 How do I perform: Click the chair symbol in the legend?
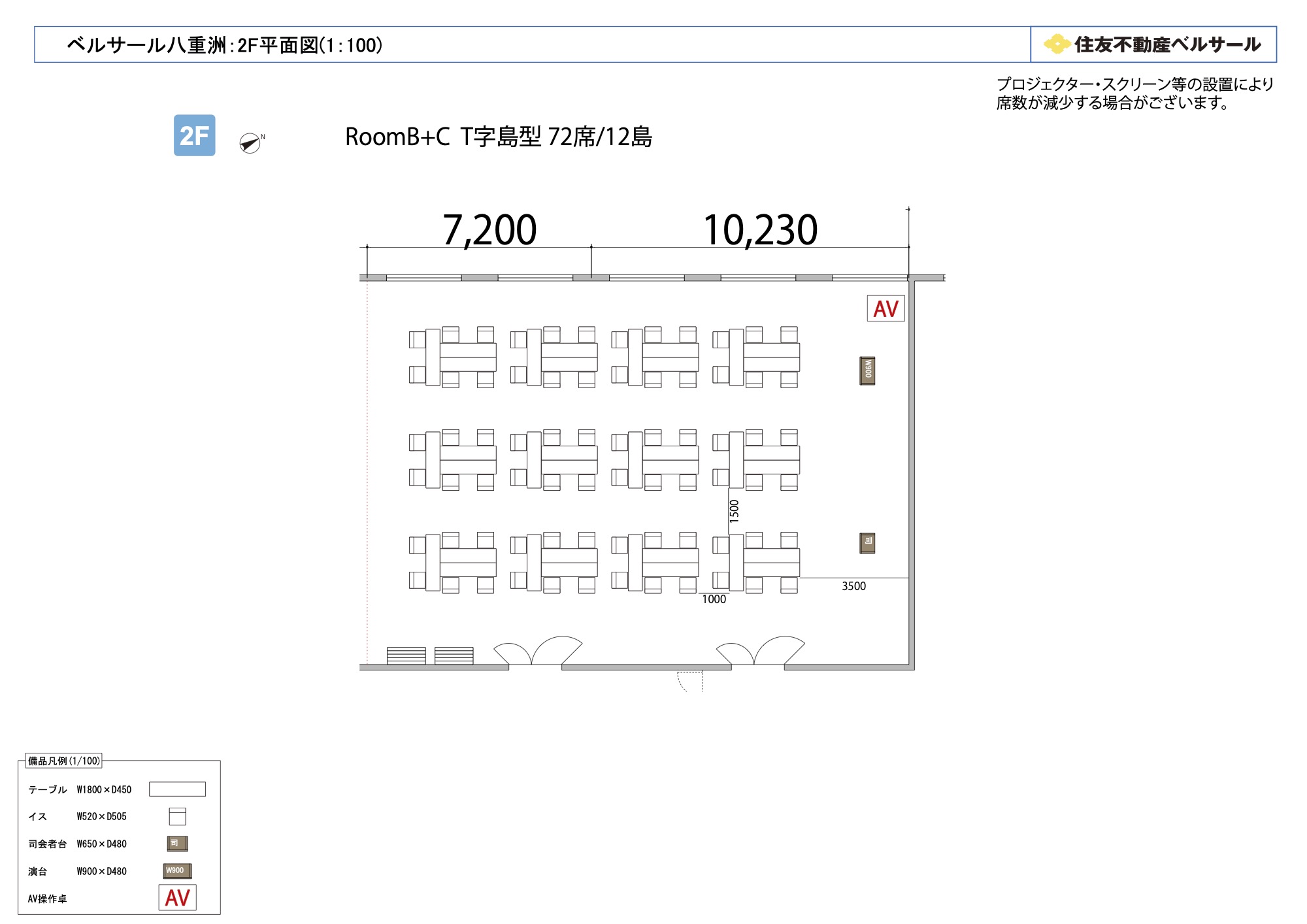177,816
